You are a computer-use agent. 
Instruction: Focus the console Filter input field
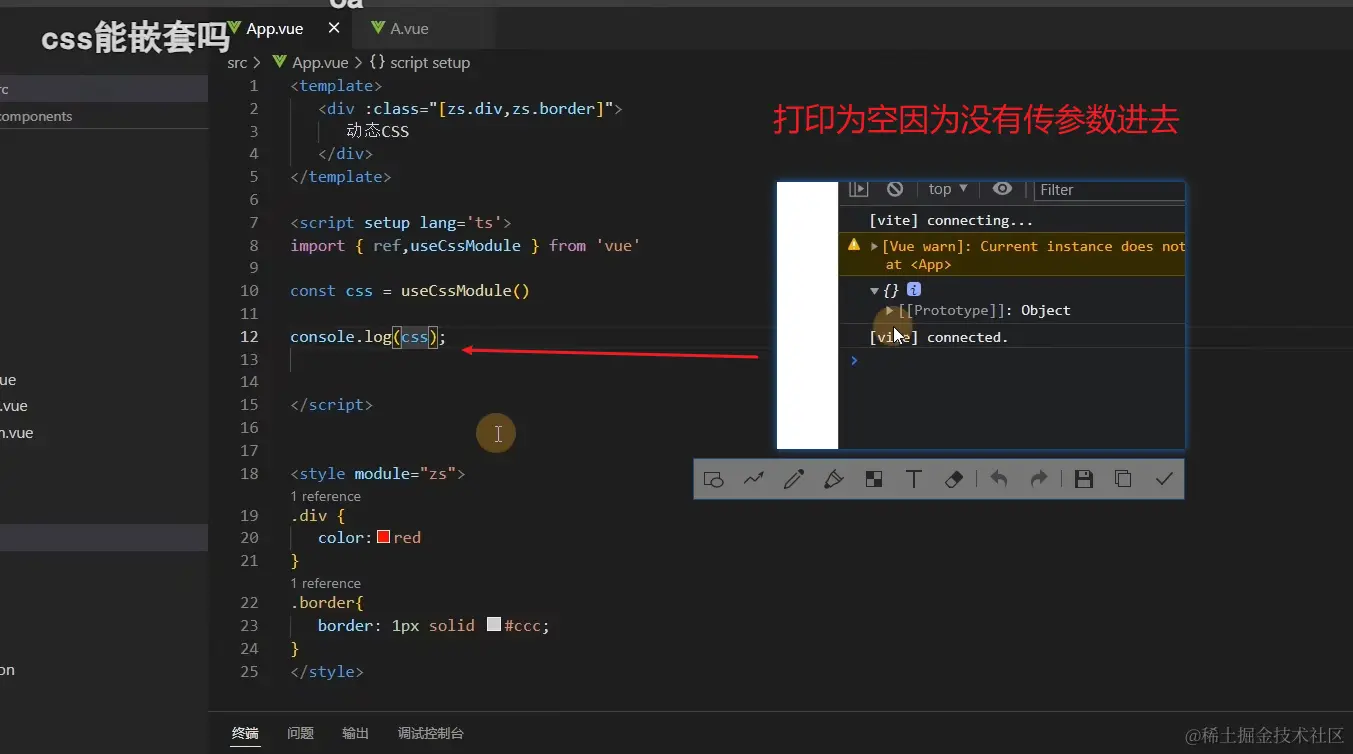(x=1109, y=189)
